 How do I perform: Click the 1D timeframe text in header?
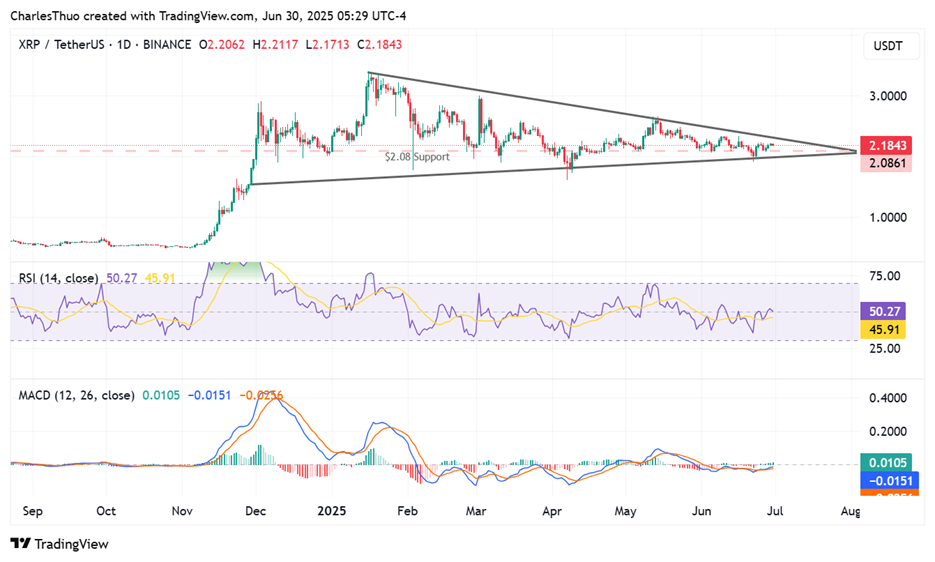tap(123, 45)
